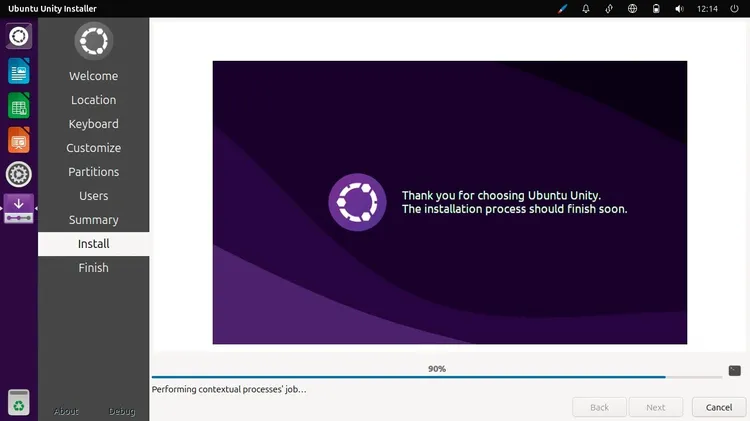The image size is (750, 421).
Task: Click the "Thank you for choosing Ubuntu Unity." text
Action: tap(501, 195)
